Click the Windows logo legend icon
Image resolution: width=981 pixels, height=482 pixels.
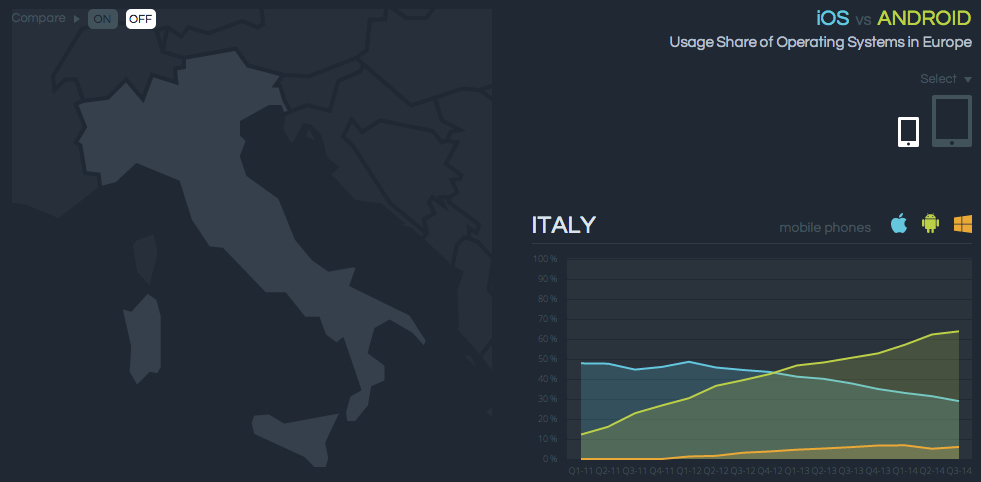[x=963, y=224]
